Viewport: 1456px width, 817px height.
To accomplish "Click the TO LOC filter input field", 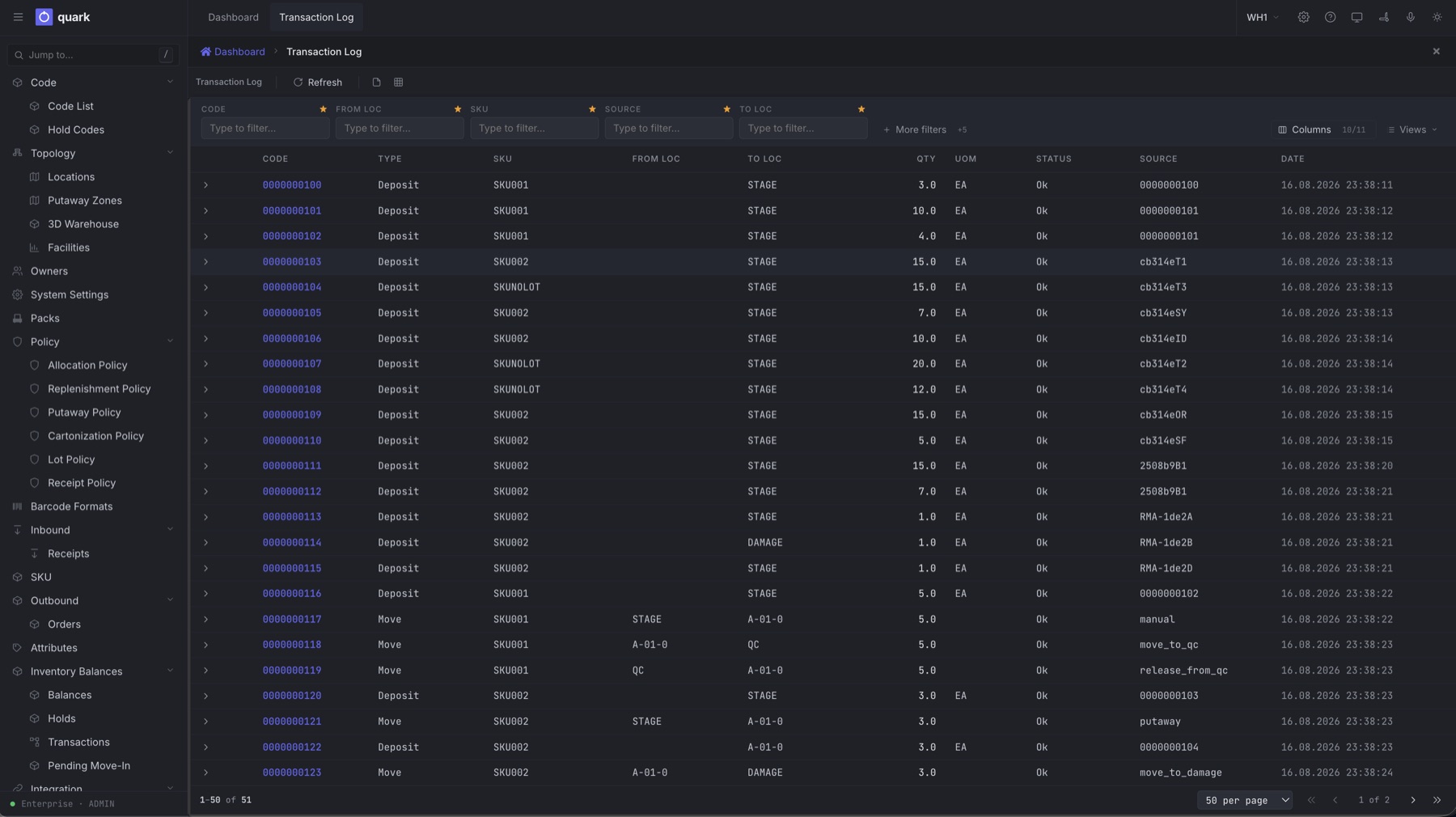I will coord(803,128).
